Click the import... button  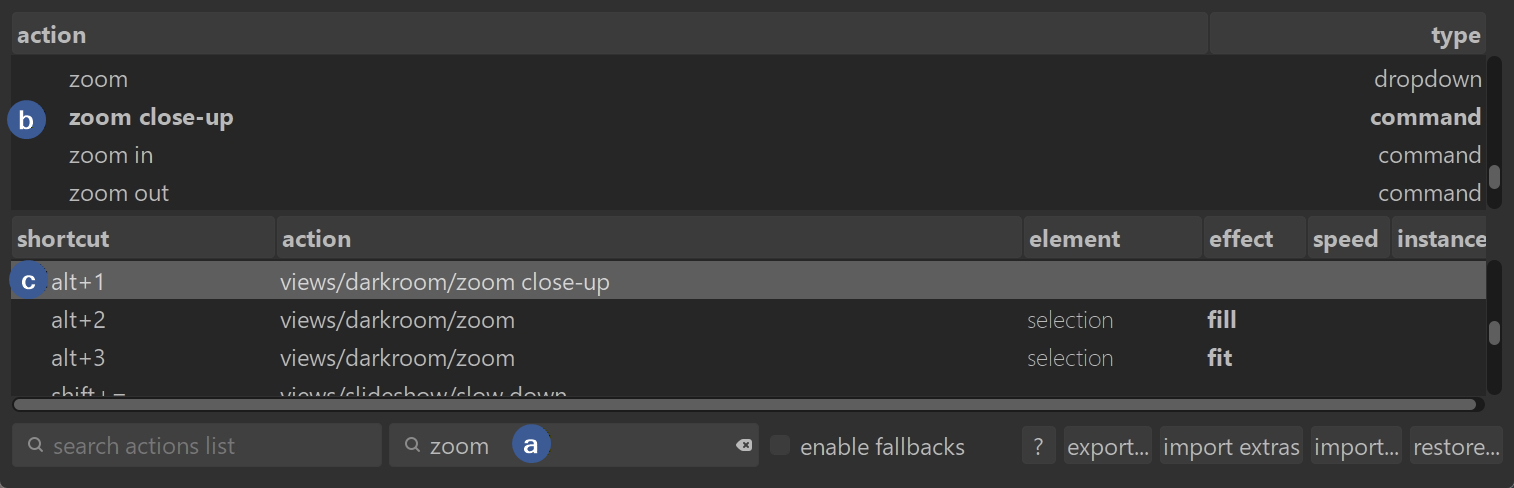point(1356,446)
